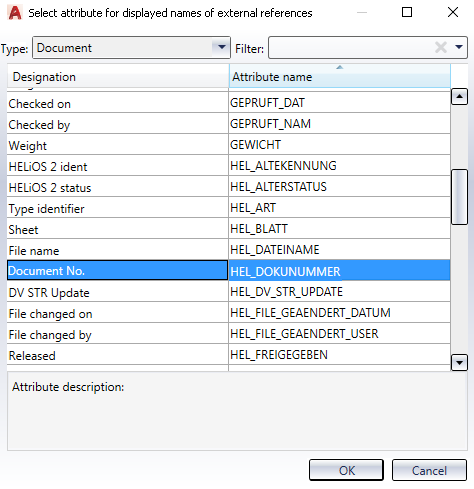Screen dimensions: 474x489
Task: Clear the filter with the X icon
Action: [x=441, y=47]
